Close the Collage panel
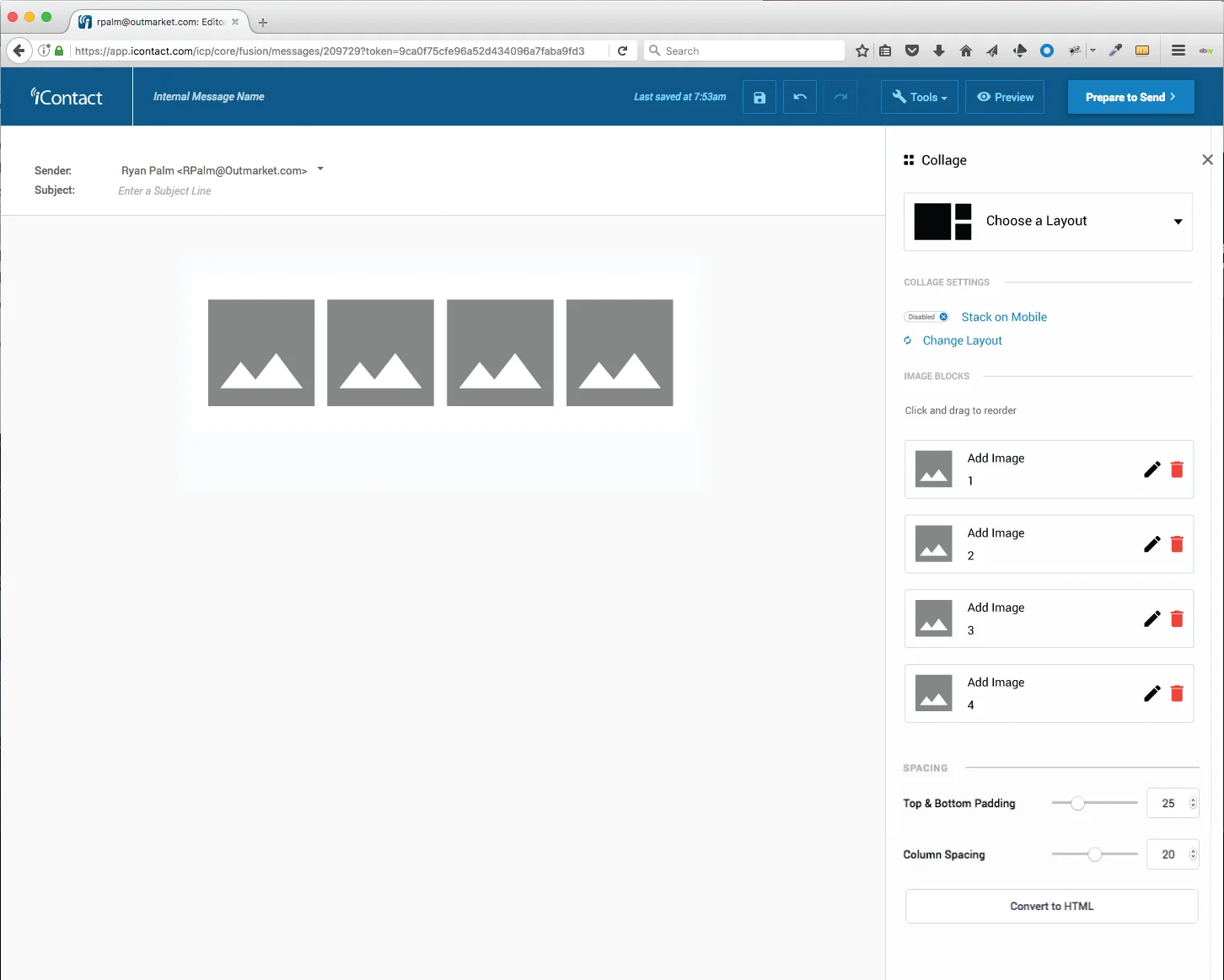Image resolution: width=1224 pixels, height=980 pixels. 1207,160
